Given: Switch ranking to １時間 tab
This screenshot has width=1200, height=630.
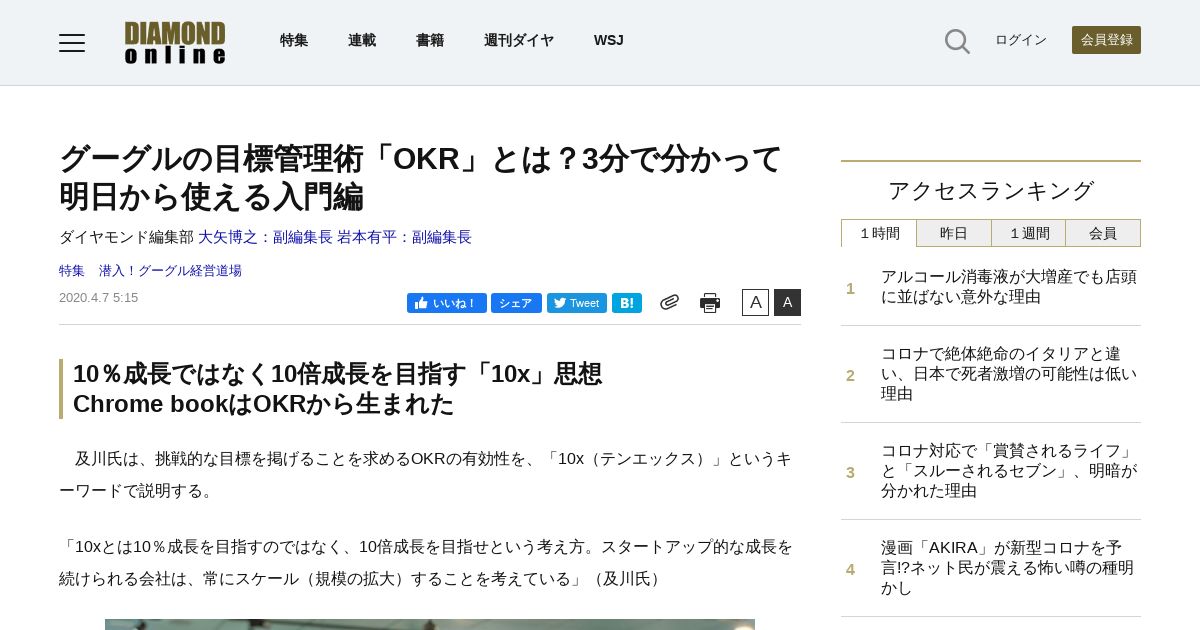Looking at the screenshot, I should pos(879,233).
